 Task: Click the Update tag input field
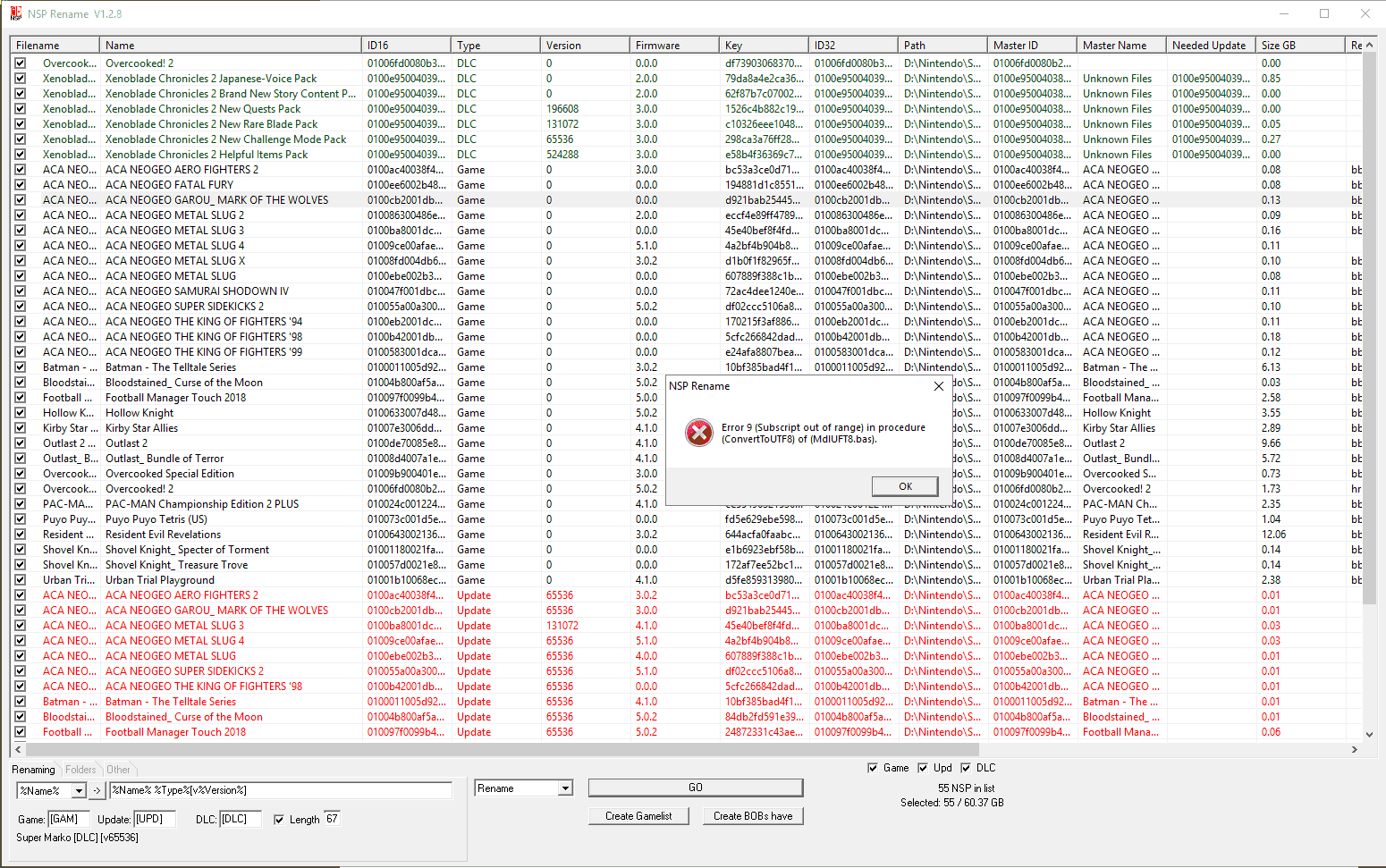click(x=155, y=820)
